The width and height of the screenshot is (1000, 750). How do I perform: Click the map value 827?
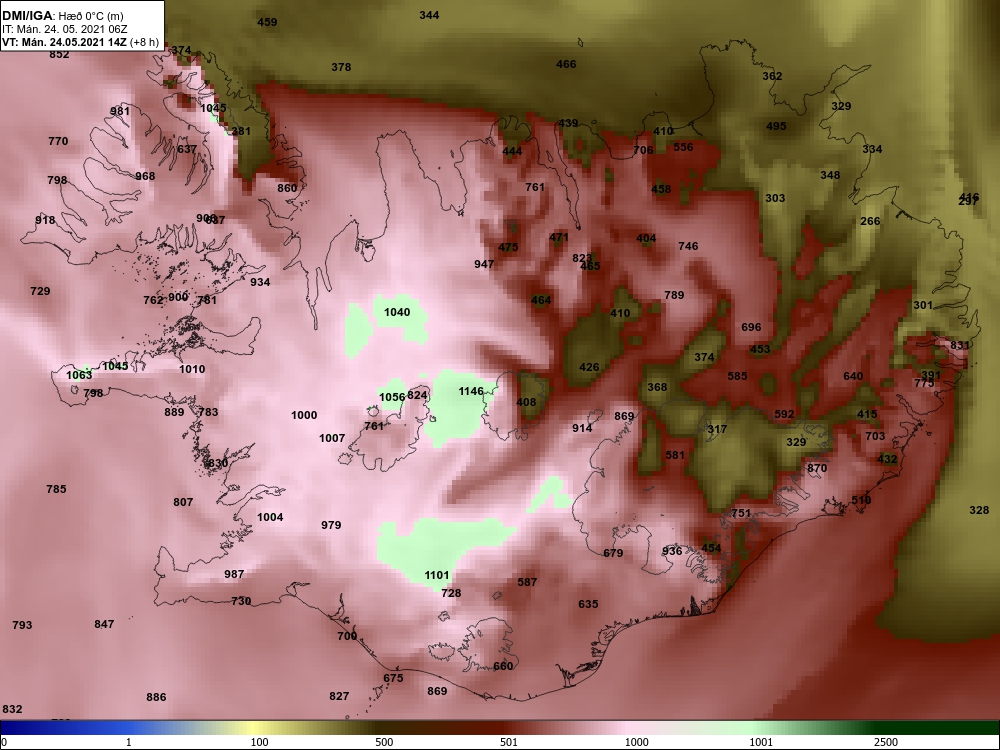[339, 696]
